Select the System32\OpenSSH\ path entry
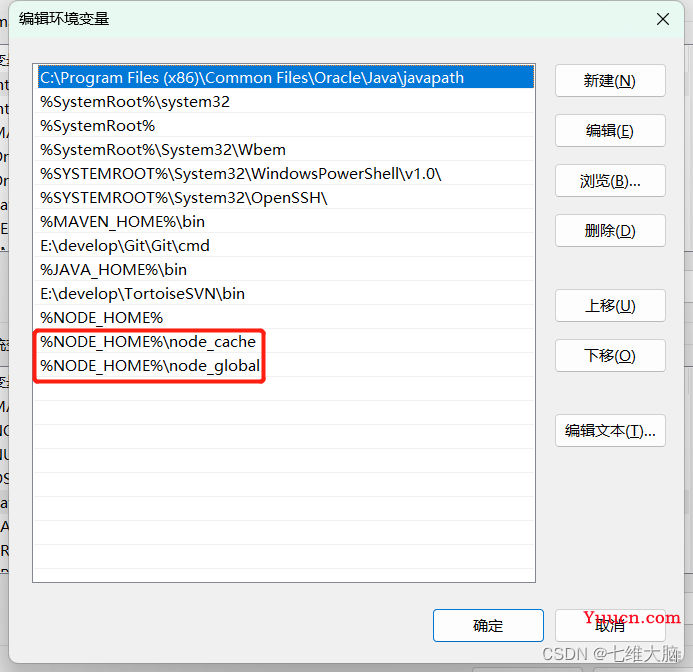The height and width of the screenshot is (672, 693). point(284,197)
